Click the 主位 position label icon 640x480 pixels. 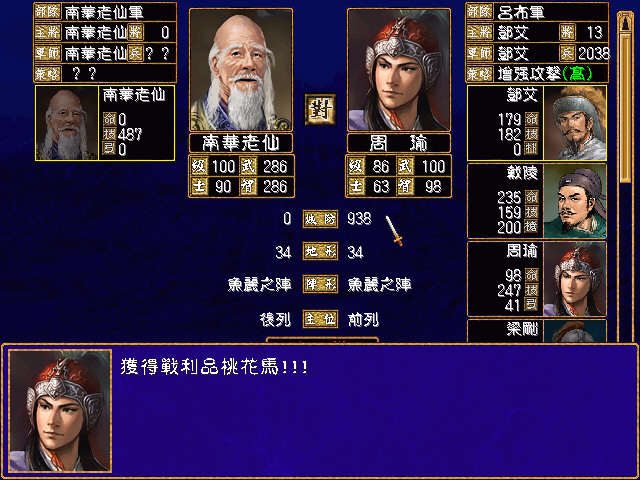tap(320, 319)
